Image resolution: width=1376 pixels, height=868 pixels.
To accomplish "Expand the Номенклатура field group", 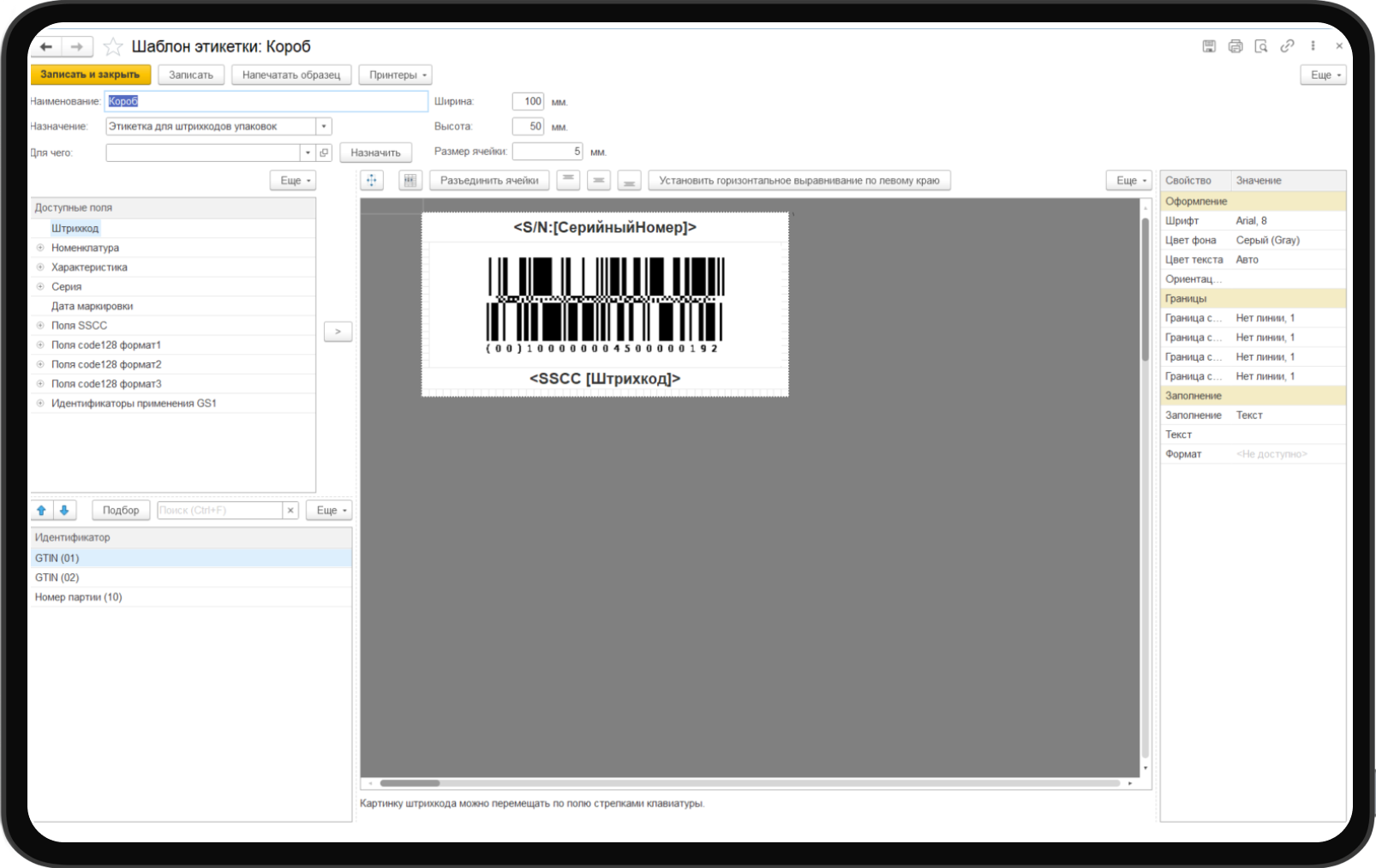I will (40, 248).
